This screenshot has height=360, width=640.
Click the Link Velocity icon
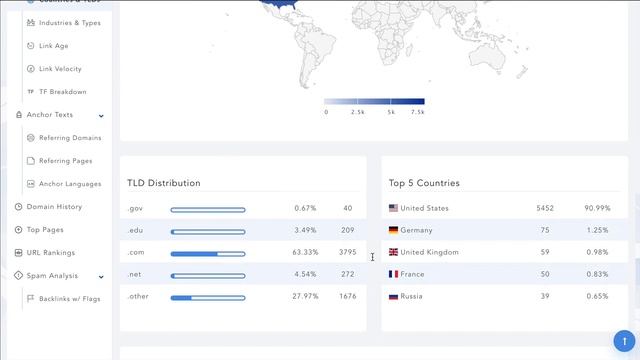(31, 69)
